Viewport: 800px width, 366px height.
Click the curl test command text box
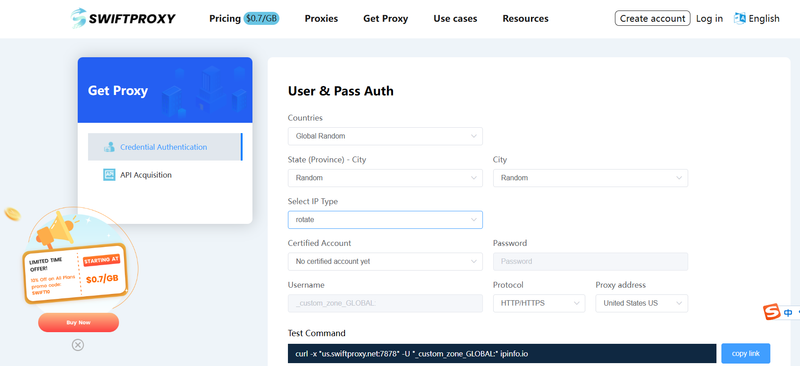point(502,353)
